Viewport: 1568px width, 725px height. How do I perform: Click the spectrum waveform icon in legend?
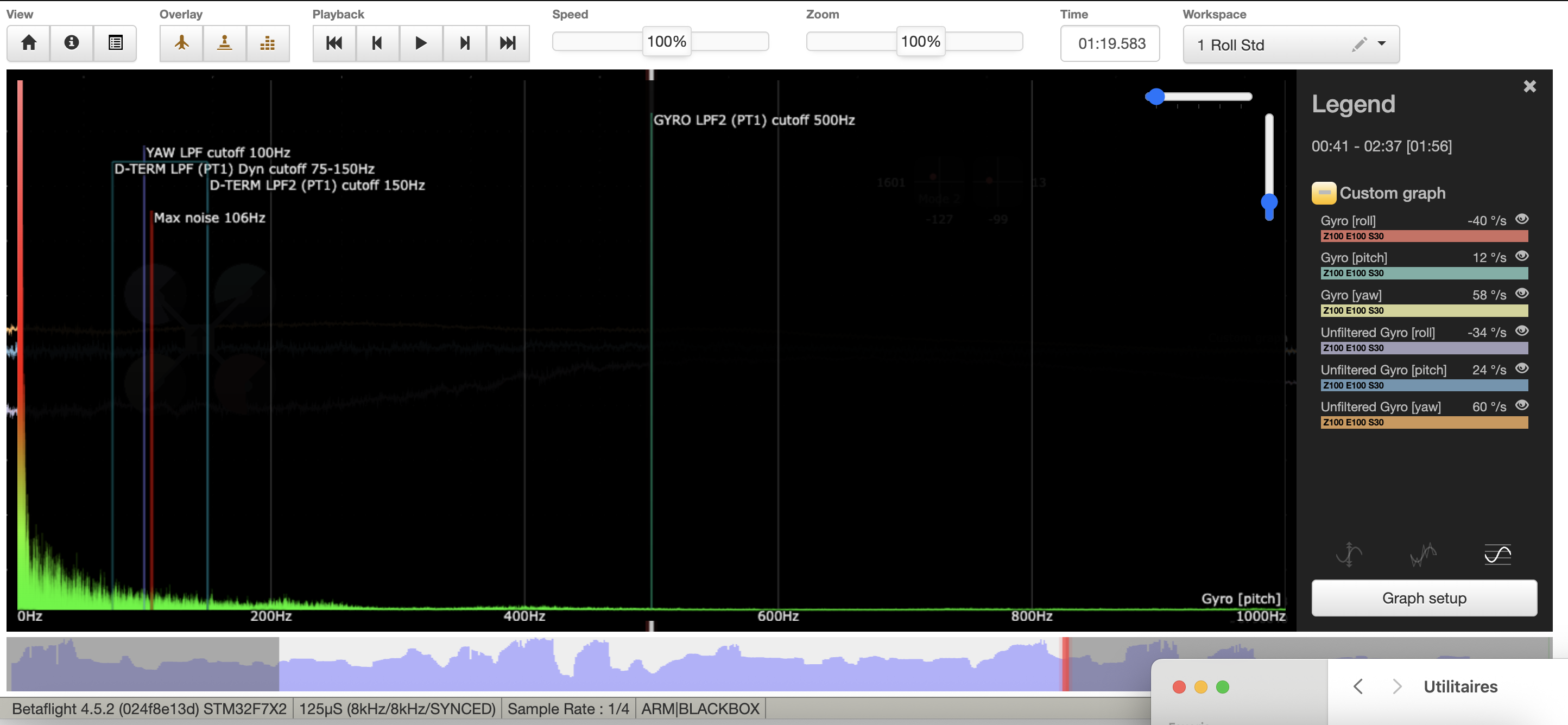[x=1422, y=554]
